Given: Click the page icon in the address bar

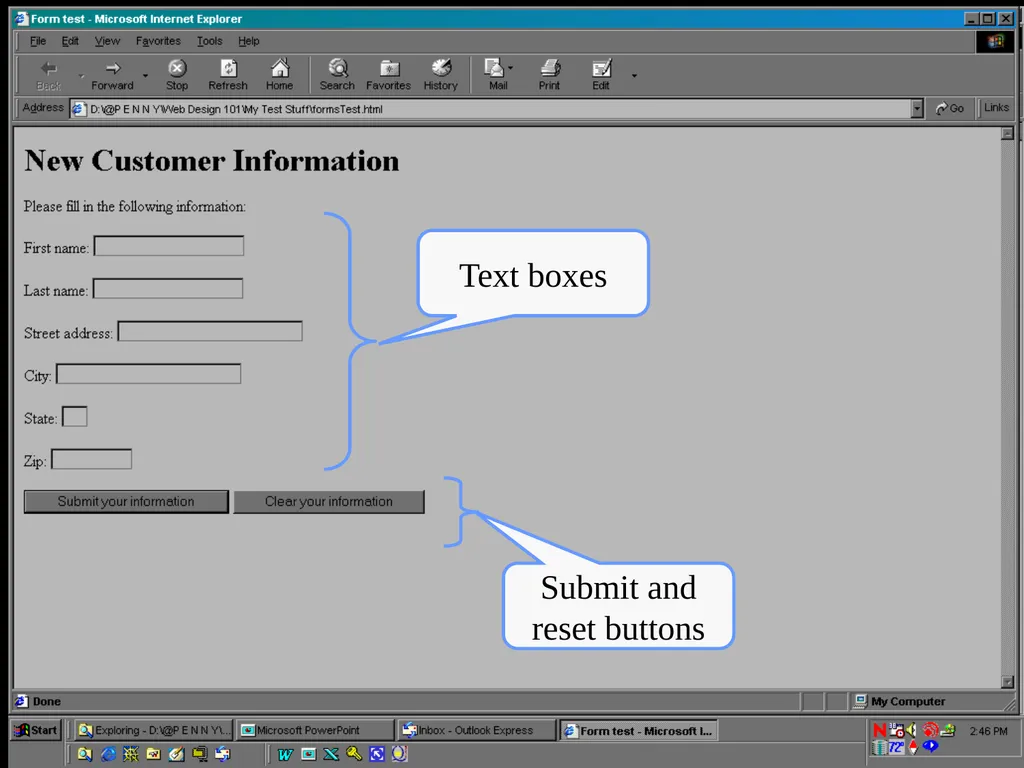Looking at the screenshot, I should tap(78, 109).
